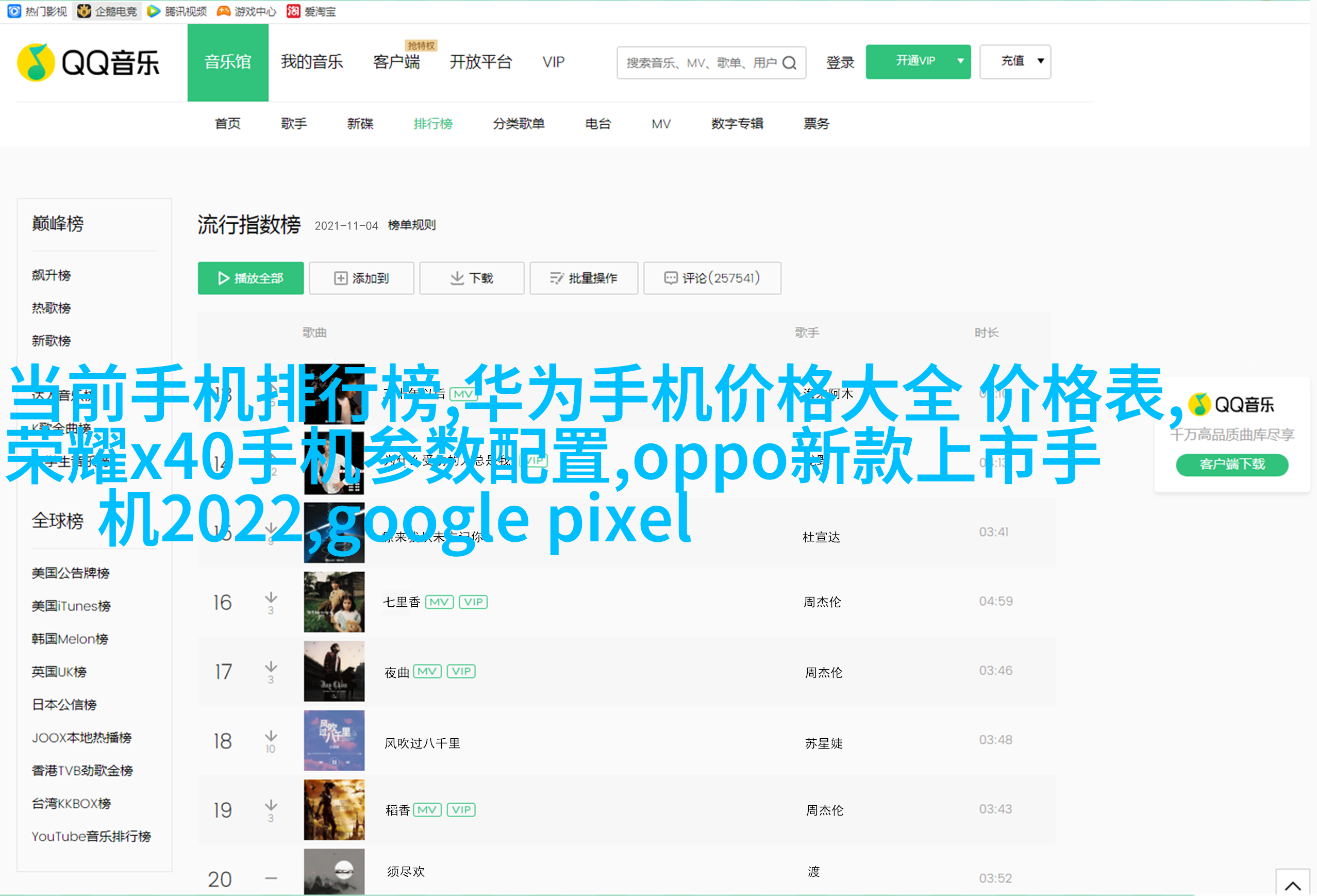Click VIP badge next to 稻香
1317x896 pixels.
point(461,810)
